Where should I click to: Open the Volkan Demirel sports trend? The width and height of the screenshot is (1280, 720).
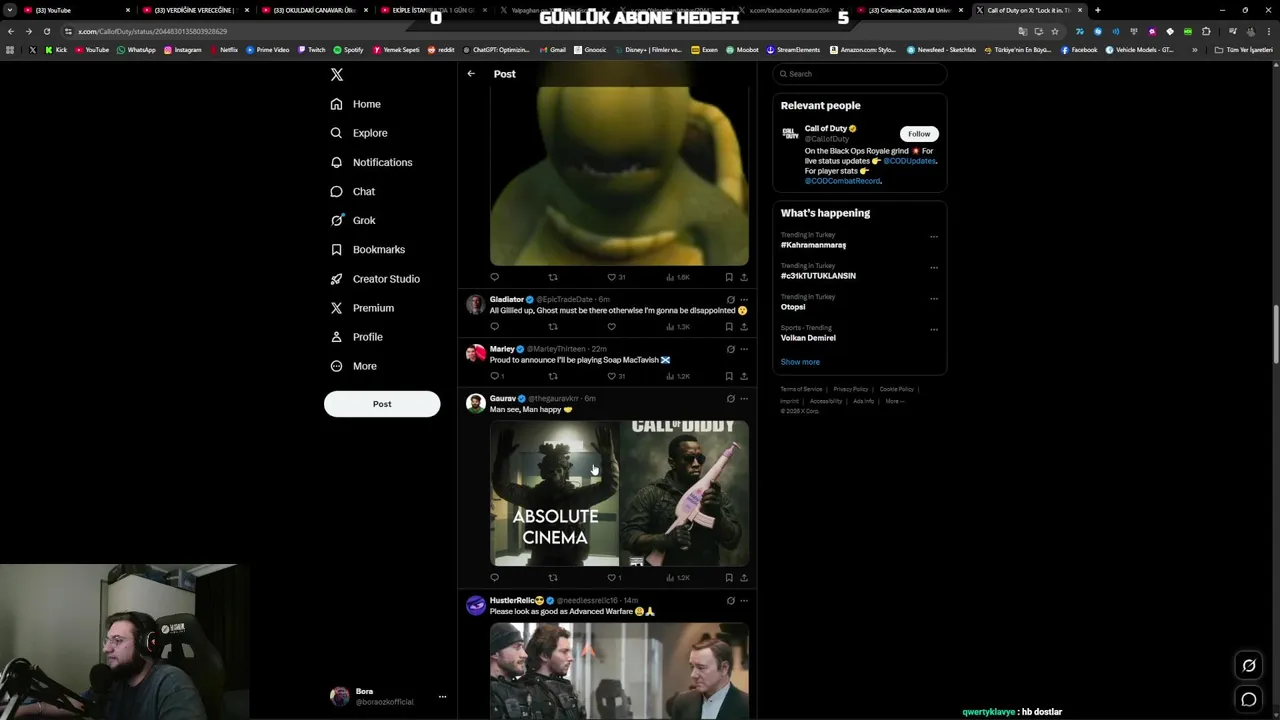(808, 338)
